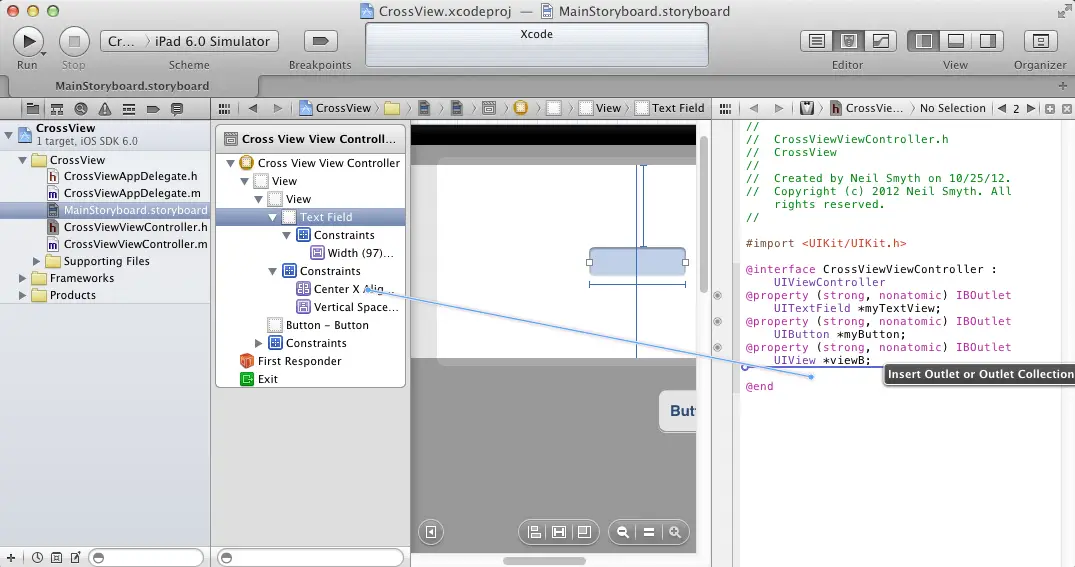The width and height of the screenshot is (1075, 567).
Task: Open the Issue navigator icon
Action: [104, 108]
